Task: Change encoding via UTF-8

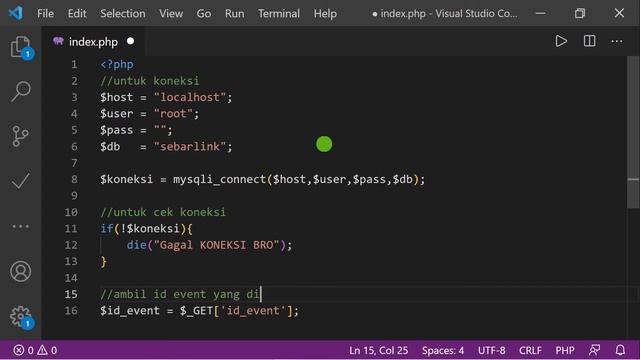Action: tap(491, 350)
